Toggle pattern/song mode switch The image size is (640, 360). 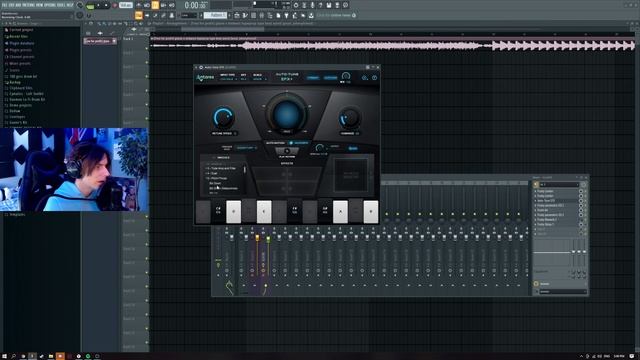tap(91, 7)
